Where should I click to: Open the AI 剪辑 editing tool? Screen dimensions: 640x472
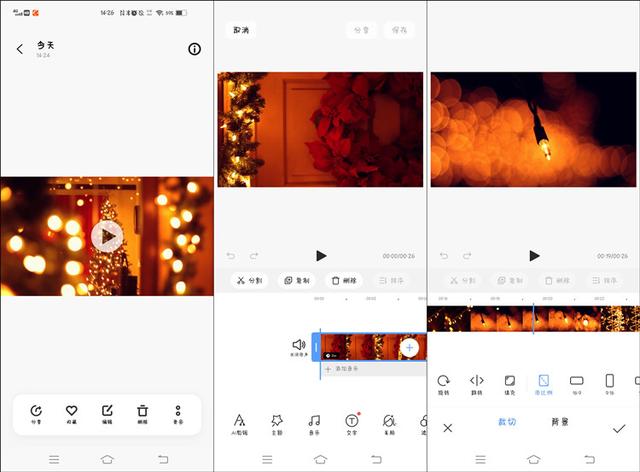point(240,423)
